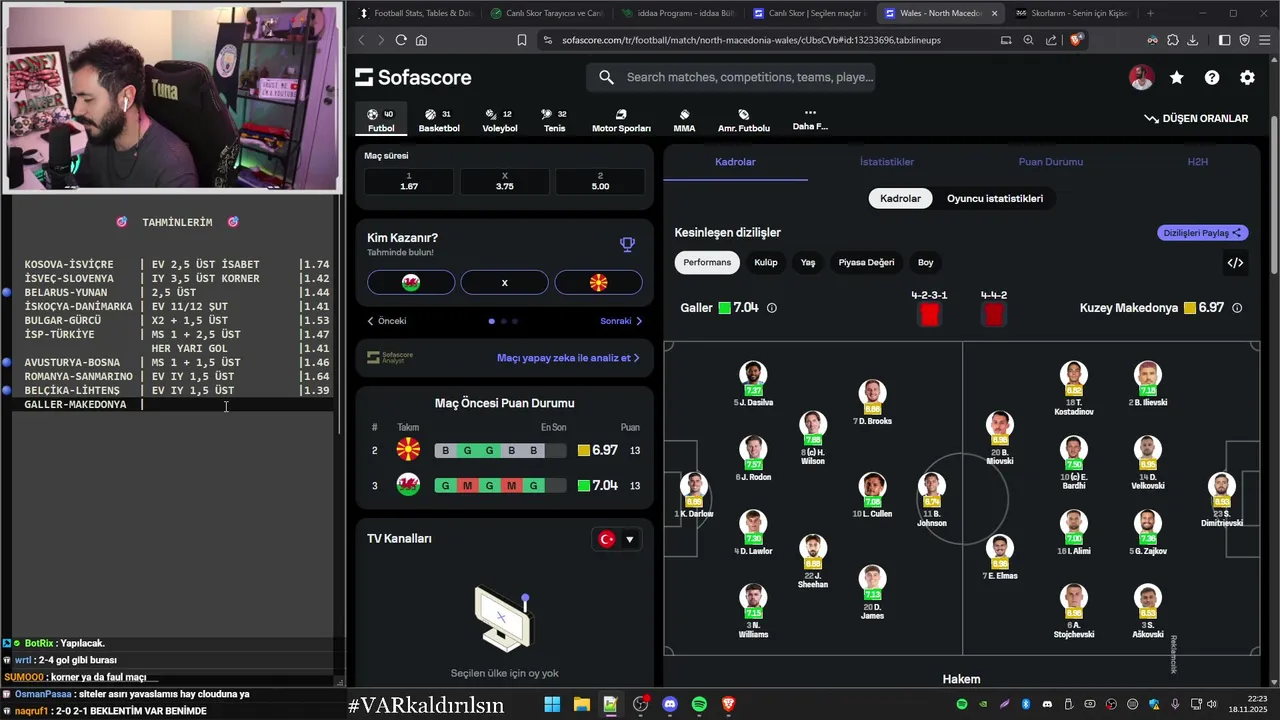This screenshot has height=720, width=1280.
Task: Click the Brave shields icon
Action: tap(1076, 40)
